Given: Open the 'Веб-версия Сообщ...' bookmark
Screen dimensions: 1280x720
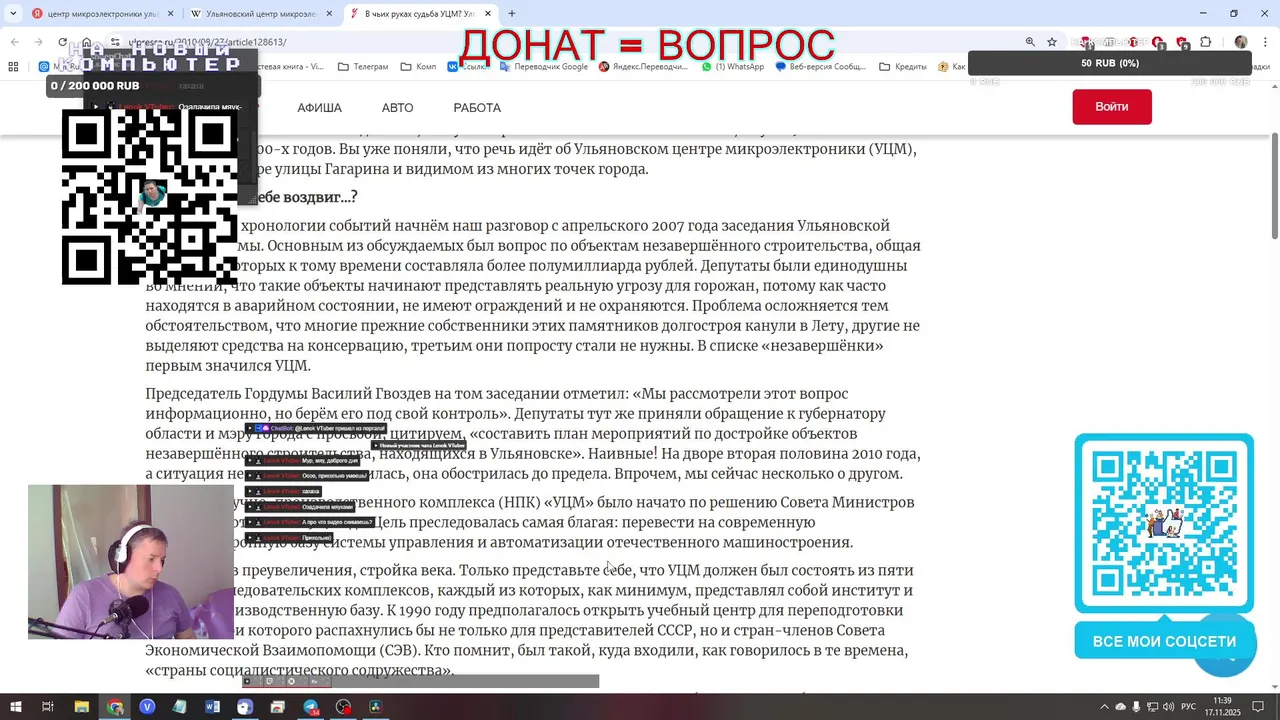Looking at the screenshot, I should click(x=821, y=67).
